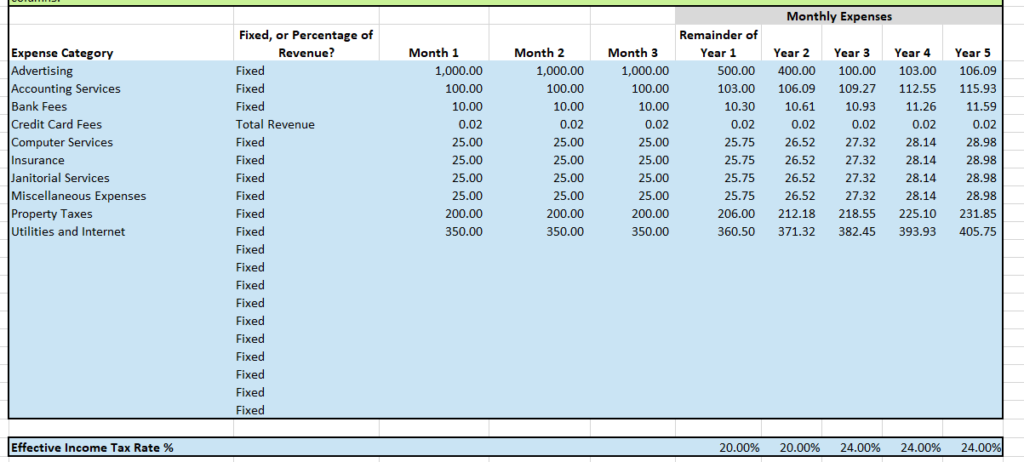Viewport: 1024px width, 462px height.
Task: Select Janitorial Services Year 3 value 27.32
Action: point(861,178)
